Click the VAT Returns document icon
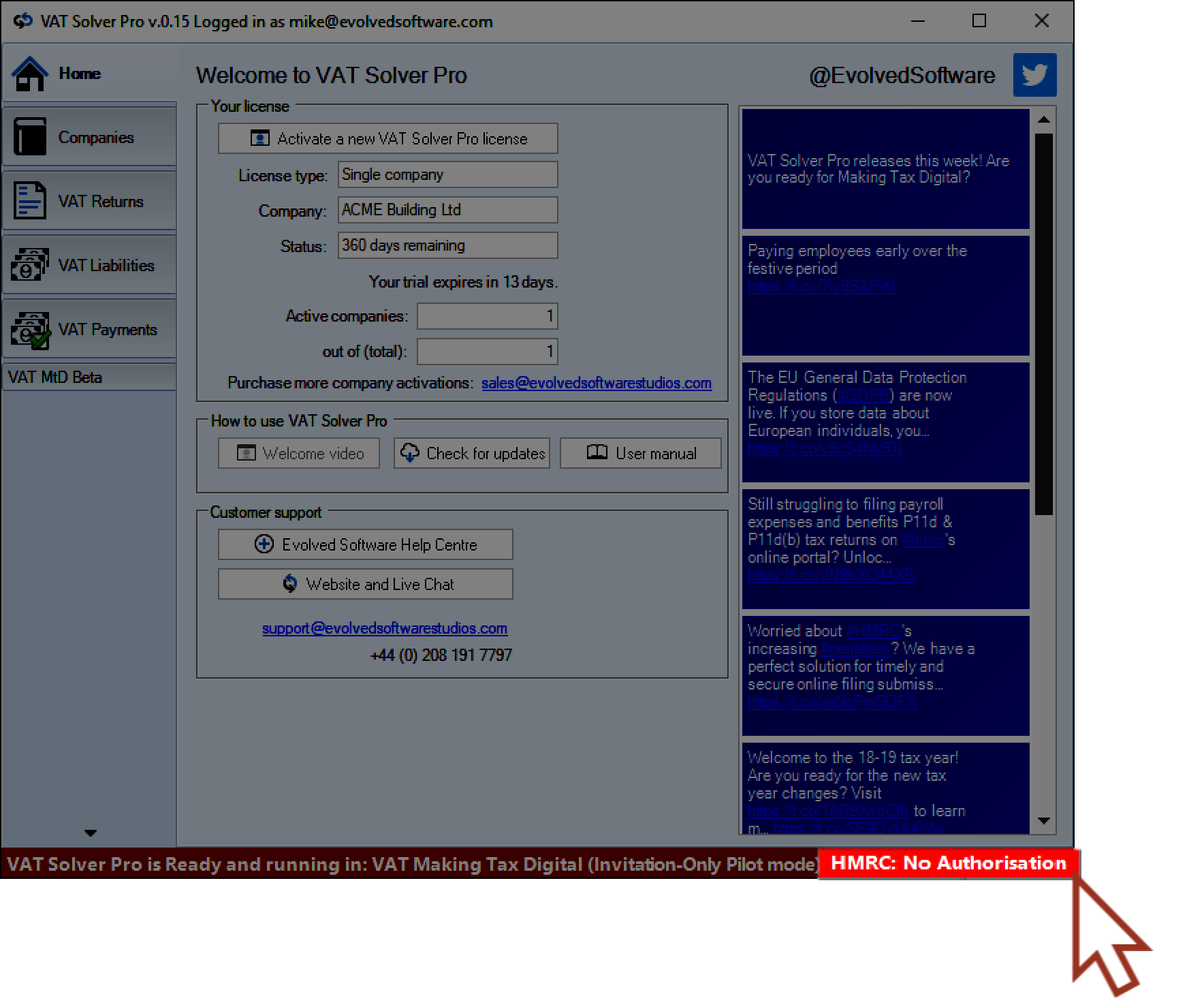 pos(30,201)
